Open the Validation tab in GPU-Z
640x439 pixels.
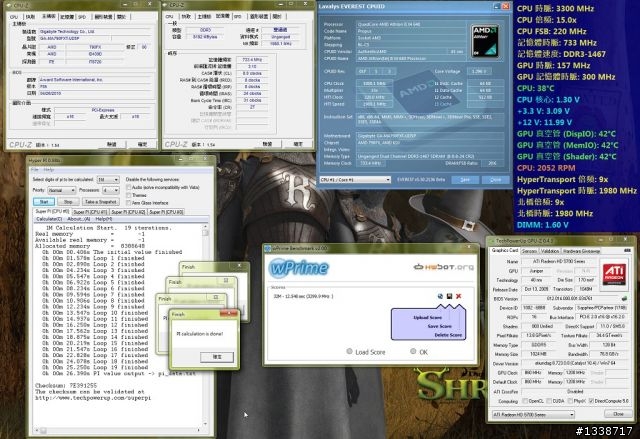tap(549, 251)
